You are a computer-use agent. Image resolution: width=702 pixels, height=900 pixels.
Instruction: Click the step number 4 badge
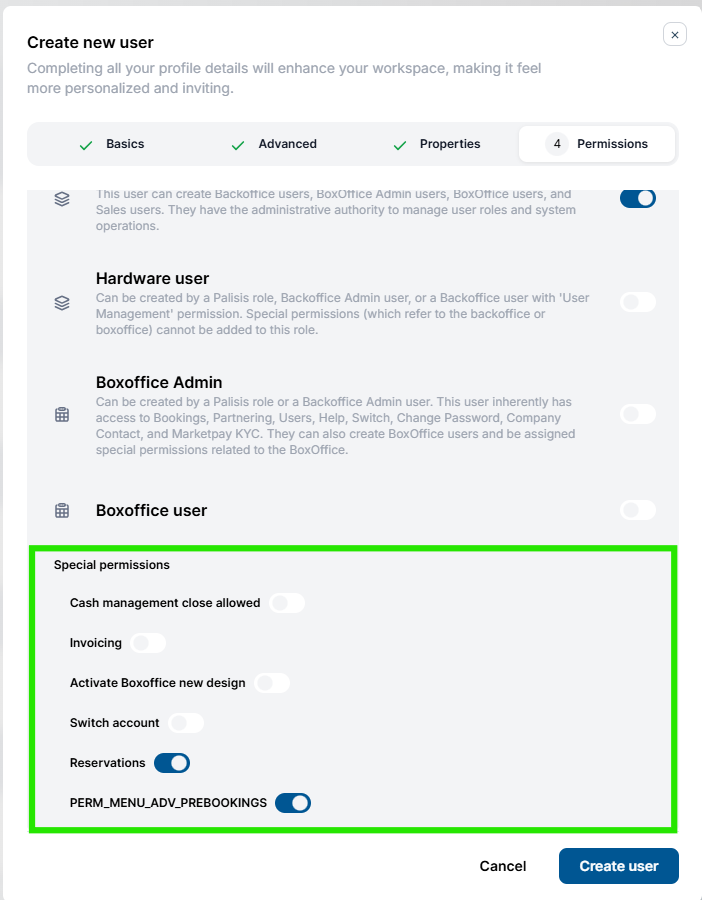[x=557, y=144]
